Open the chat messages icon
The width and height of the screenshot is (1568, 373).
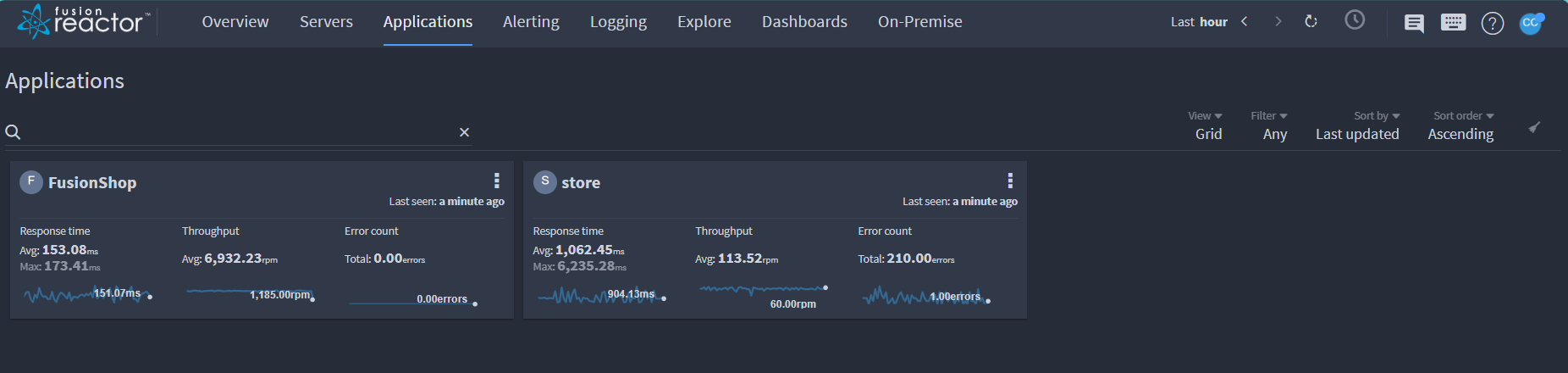coord(1414,23)
